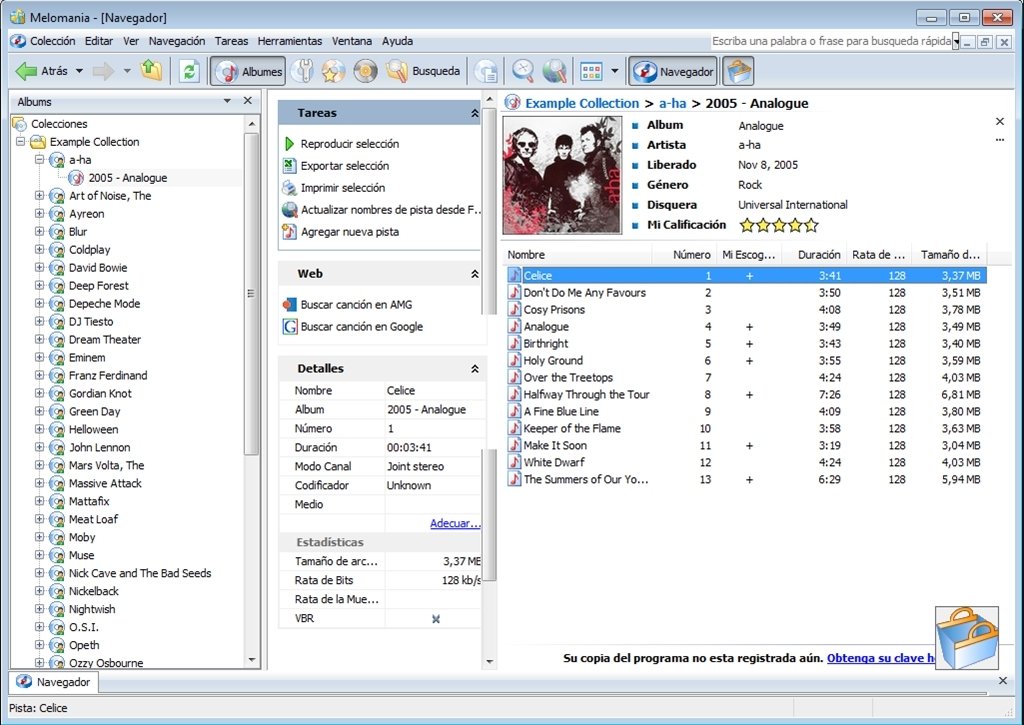Click the green Atrás back arrow
The width and height of the screenshot is (1024, 725).
click(x=26, y=71)
